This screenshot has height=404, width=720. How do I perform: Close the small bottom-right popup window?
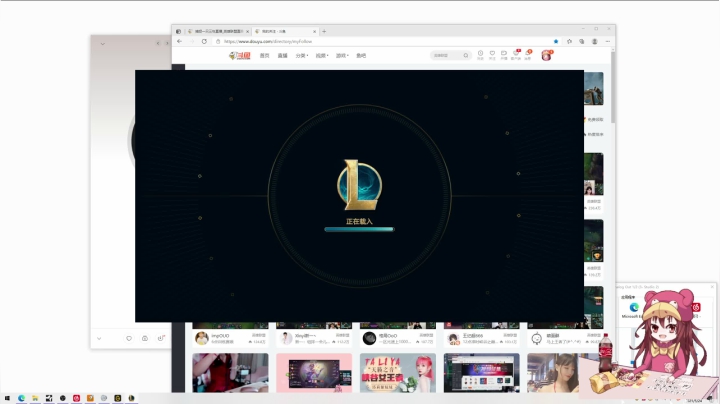click(712, 287)
